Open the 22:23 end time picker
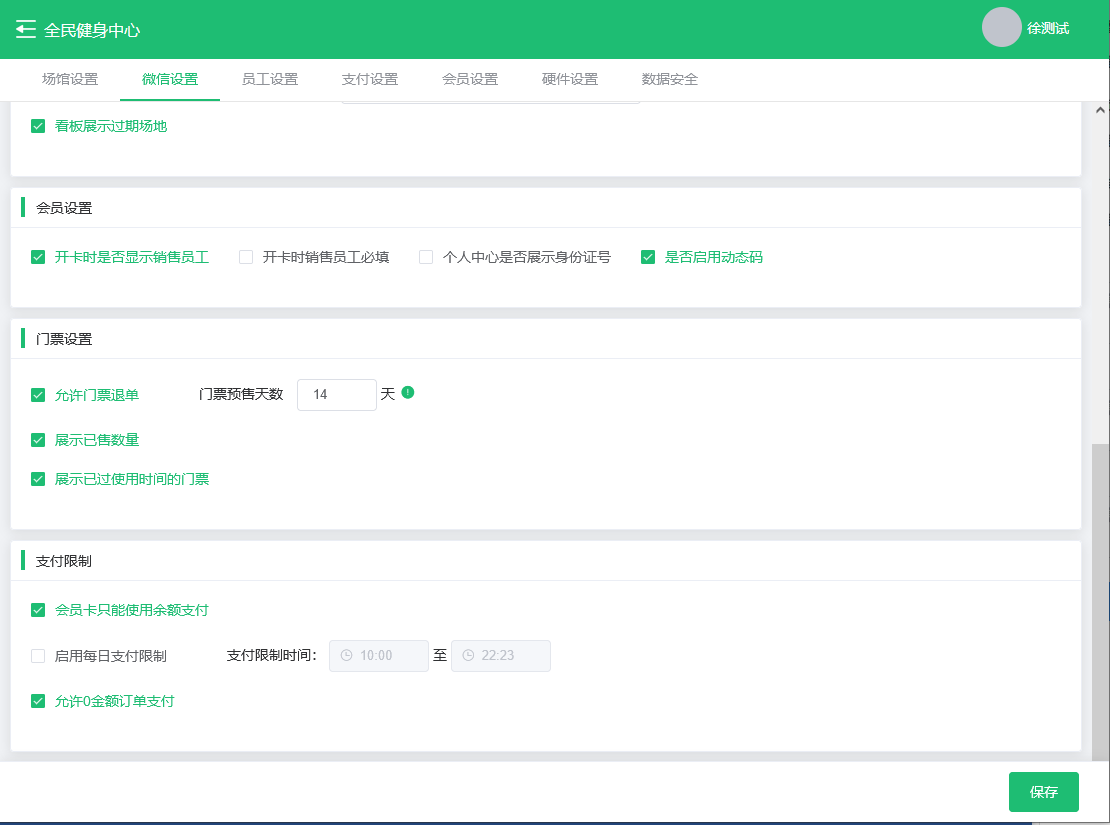Viewport: 1110px width, 825px height. point(500,656)
